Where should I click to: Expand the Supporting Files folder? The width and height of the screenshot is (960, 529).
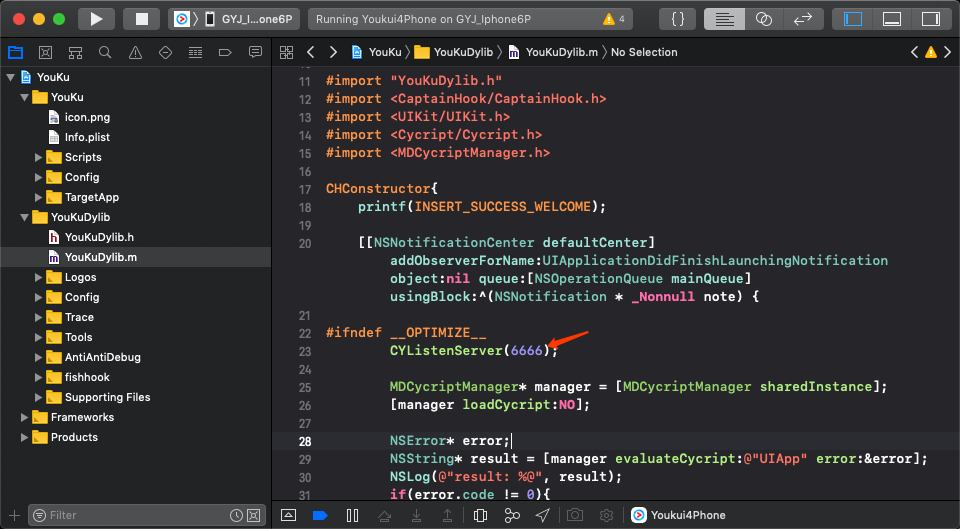pos(39,397)
